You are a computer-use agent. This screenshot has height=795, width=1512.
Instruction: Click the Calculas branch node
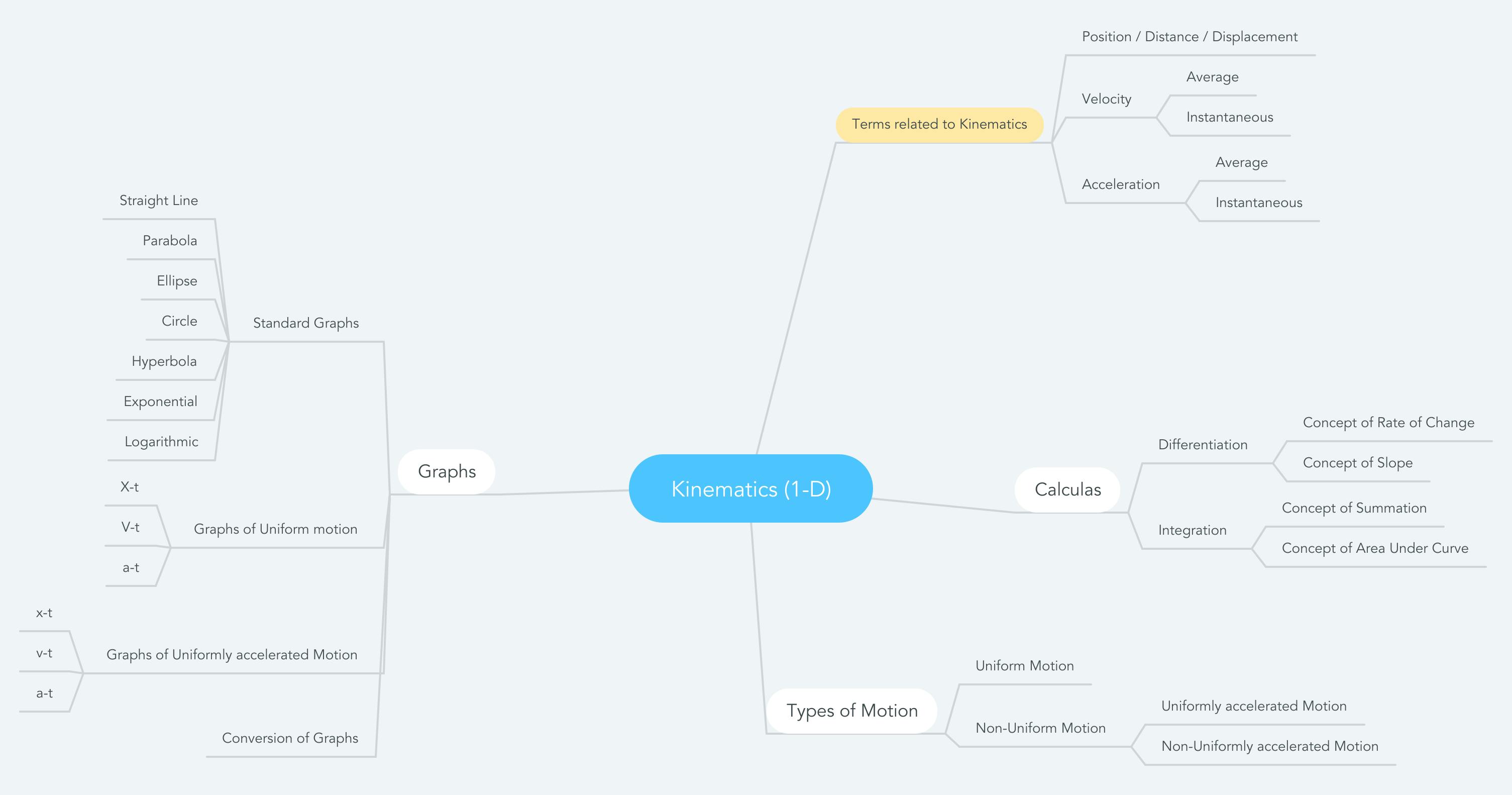[1065, 490]
